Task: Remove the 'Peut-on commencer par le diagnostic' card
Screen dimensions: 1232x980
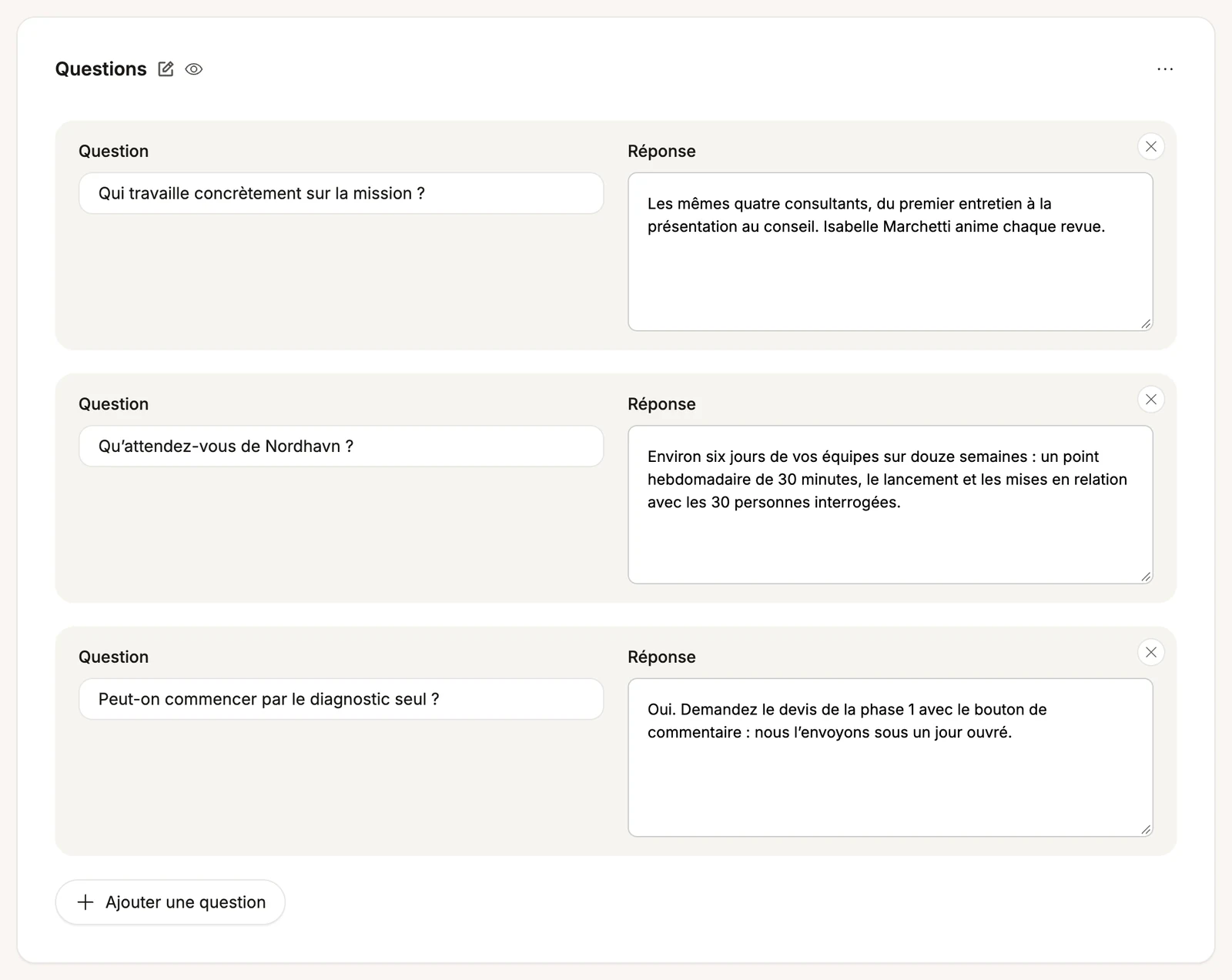Action: (x=1151, y=652)
